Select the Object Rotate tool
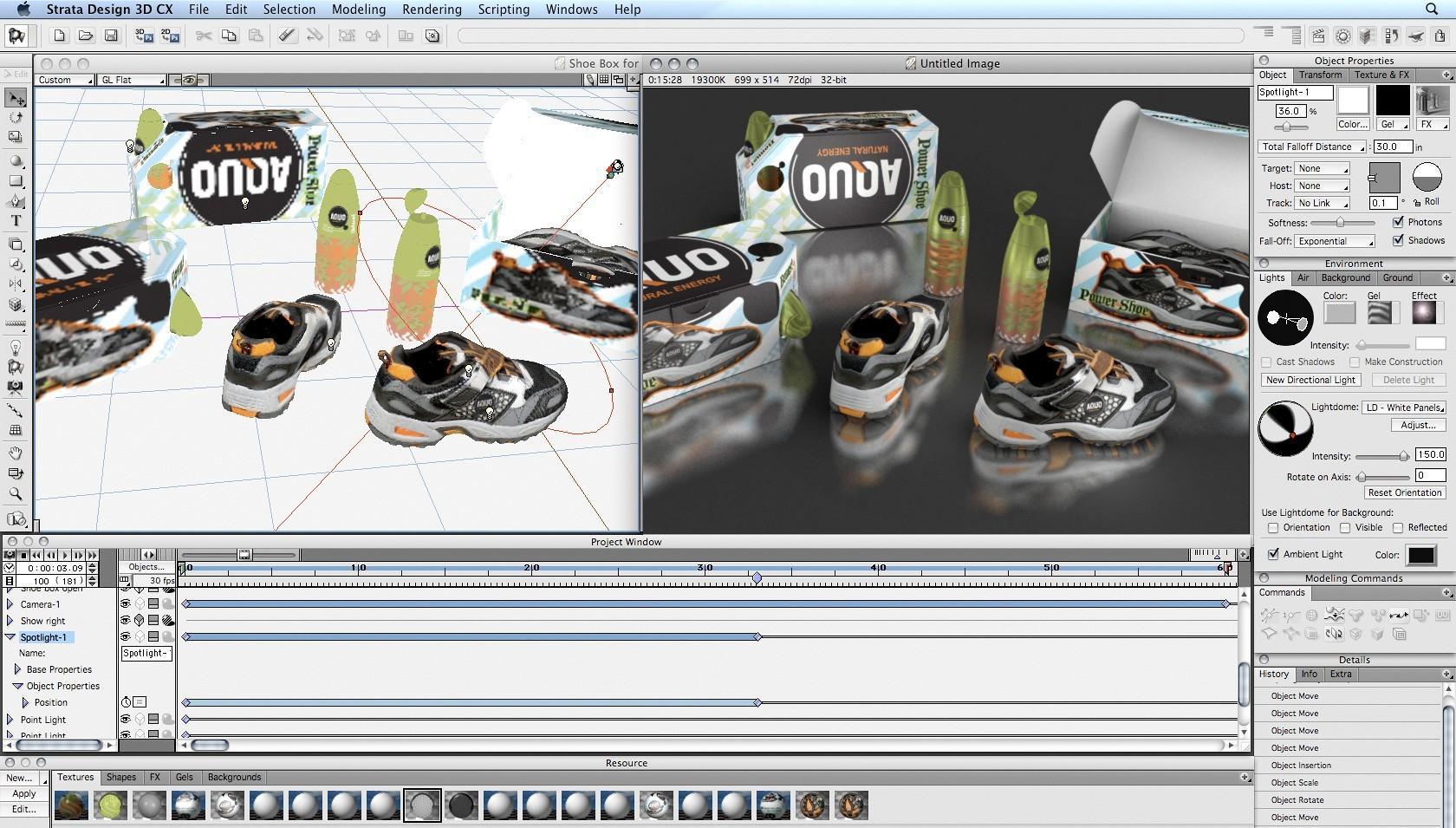1456x828 pixels. click(x=16, y=117)
